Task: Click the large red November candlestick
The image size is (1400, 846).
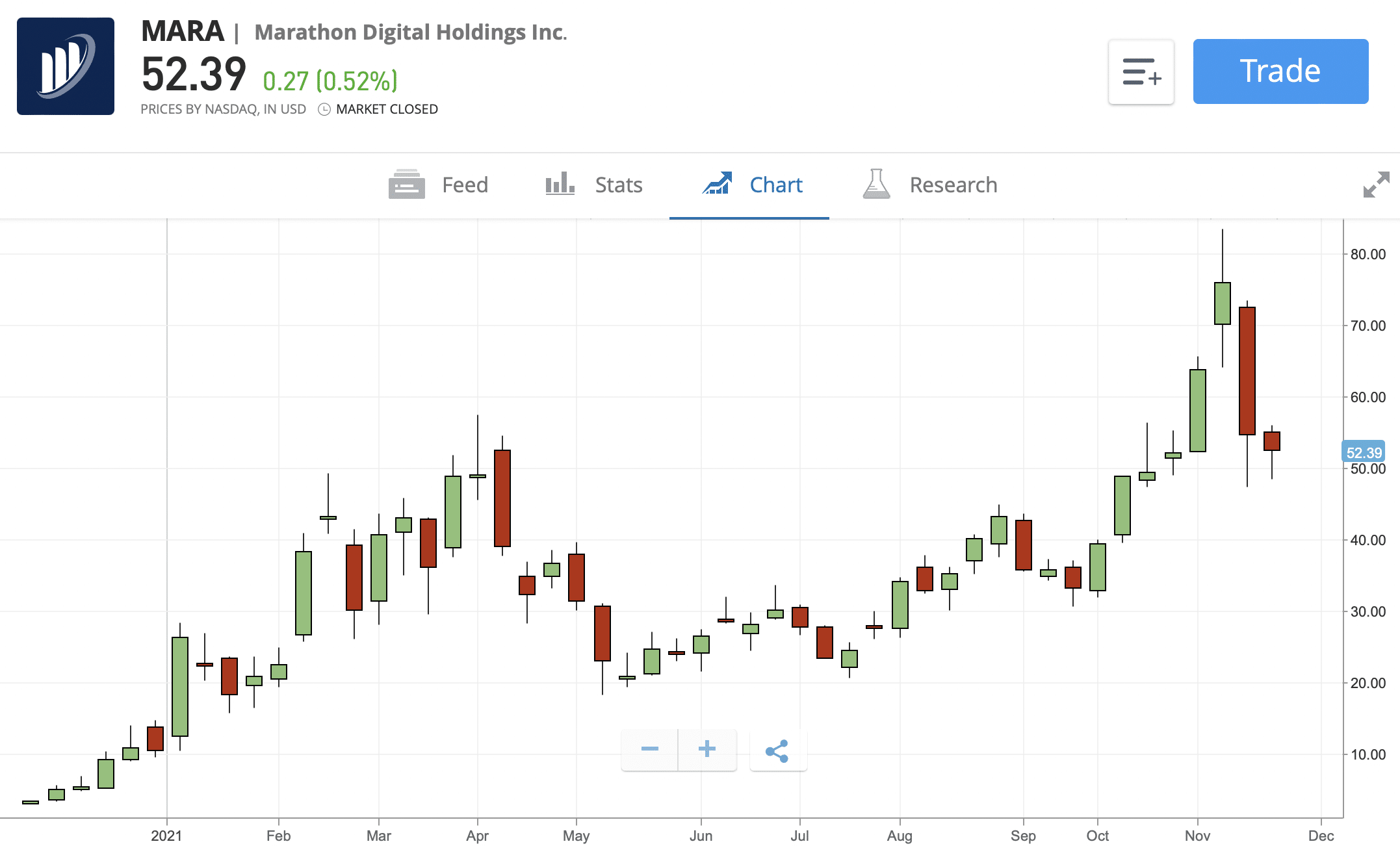Action: click(x=1247, y=371)
